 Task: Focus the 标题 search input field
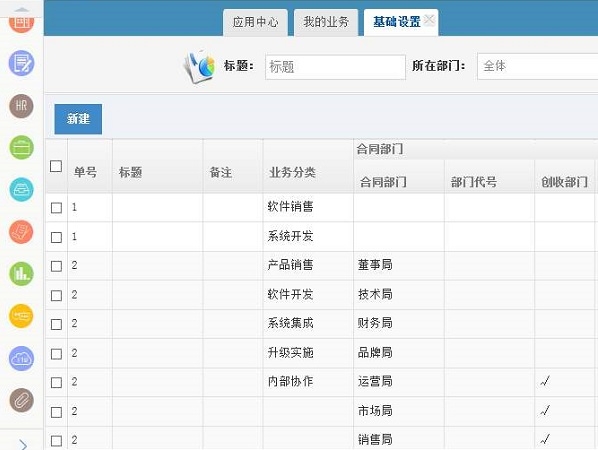(x=335, y=67)
